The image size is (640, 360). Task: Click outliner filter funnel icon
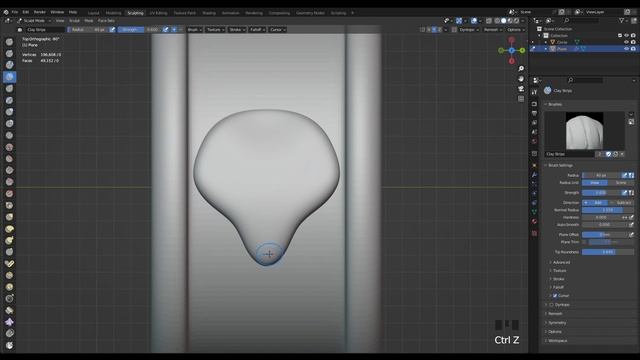621,20
